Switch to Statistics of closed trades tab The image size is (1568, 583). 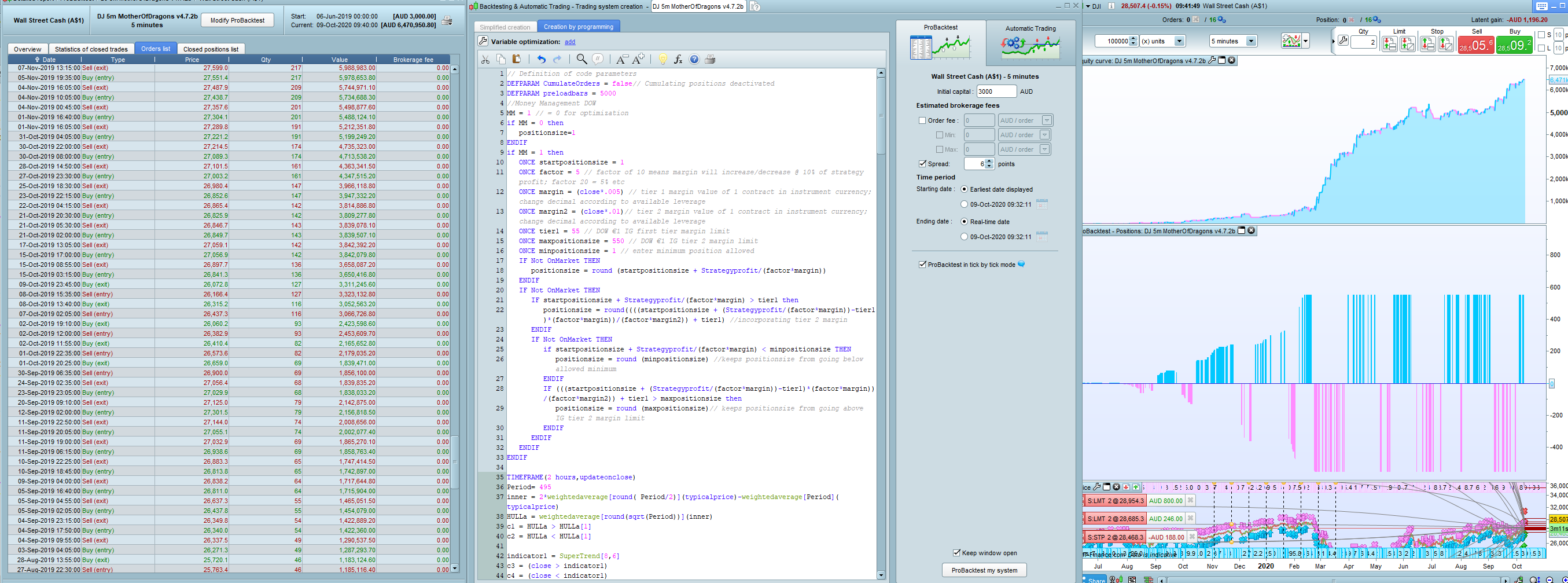pyautogui.click(x=91, y=49)
